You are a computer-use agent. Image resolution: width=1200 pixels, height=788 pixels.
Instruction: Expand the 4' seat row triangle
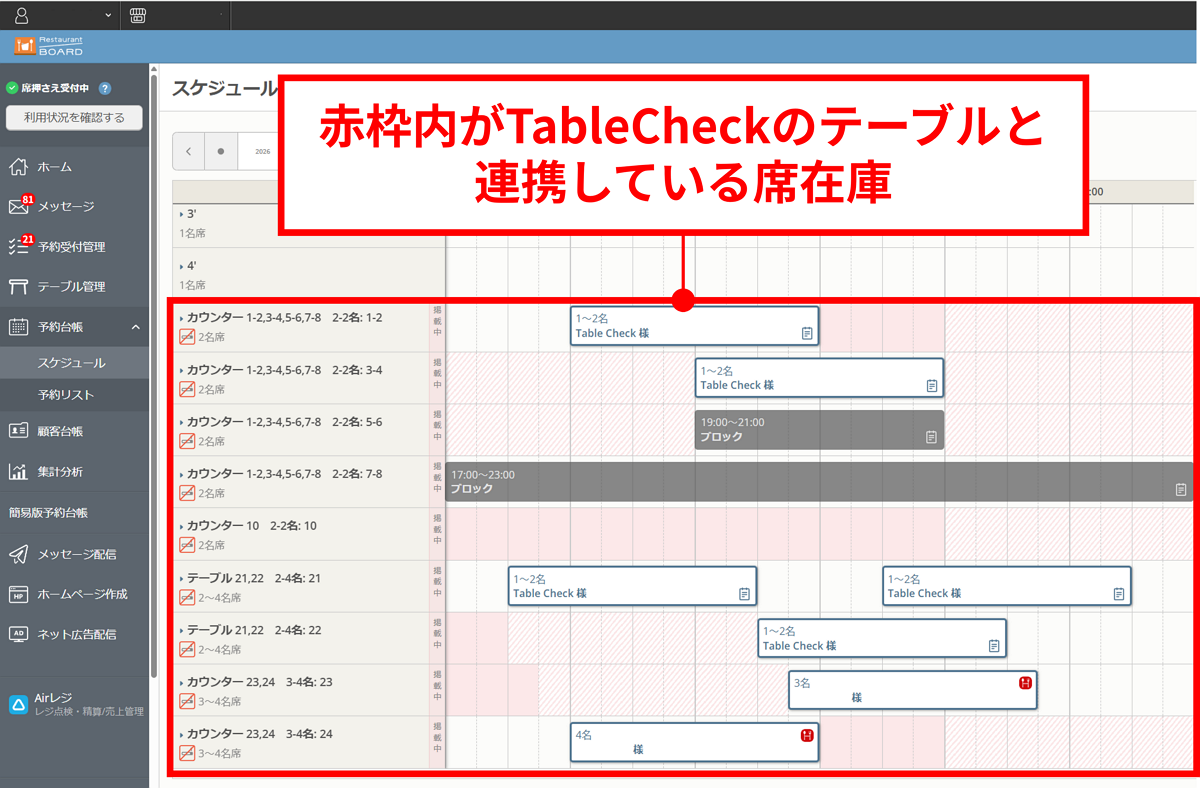click(181, 267)
